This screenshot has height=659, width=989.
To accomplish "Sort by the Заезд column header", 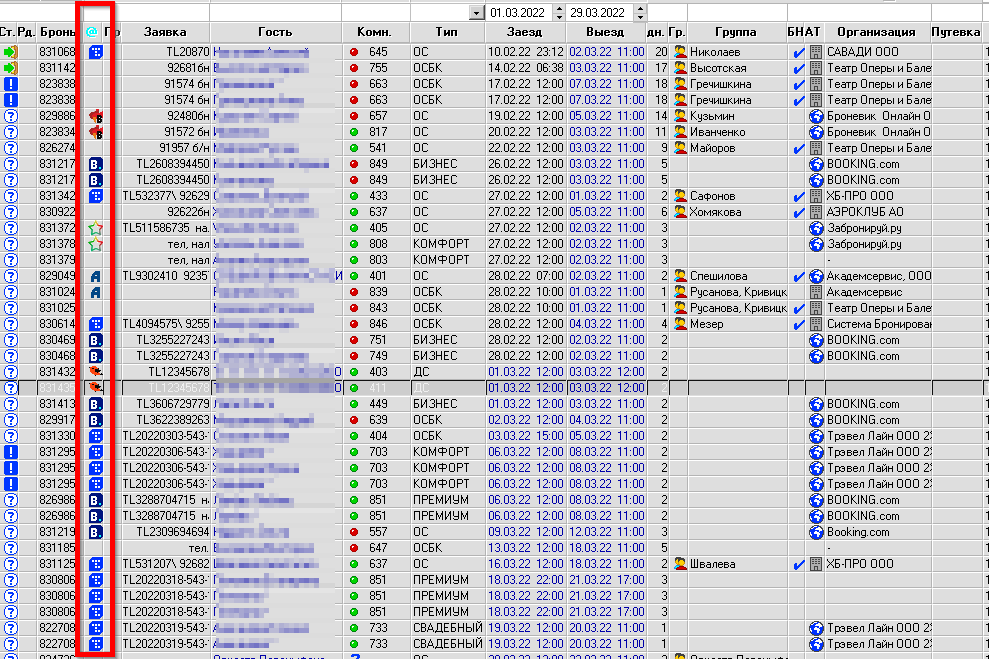I will 524,32.
